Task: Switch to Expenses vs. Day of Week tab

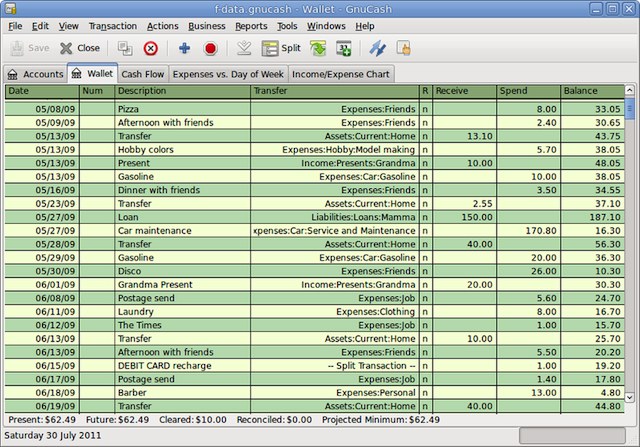Action: tap(228, 74)
